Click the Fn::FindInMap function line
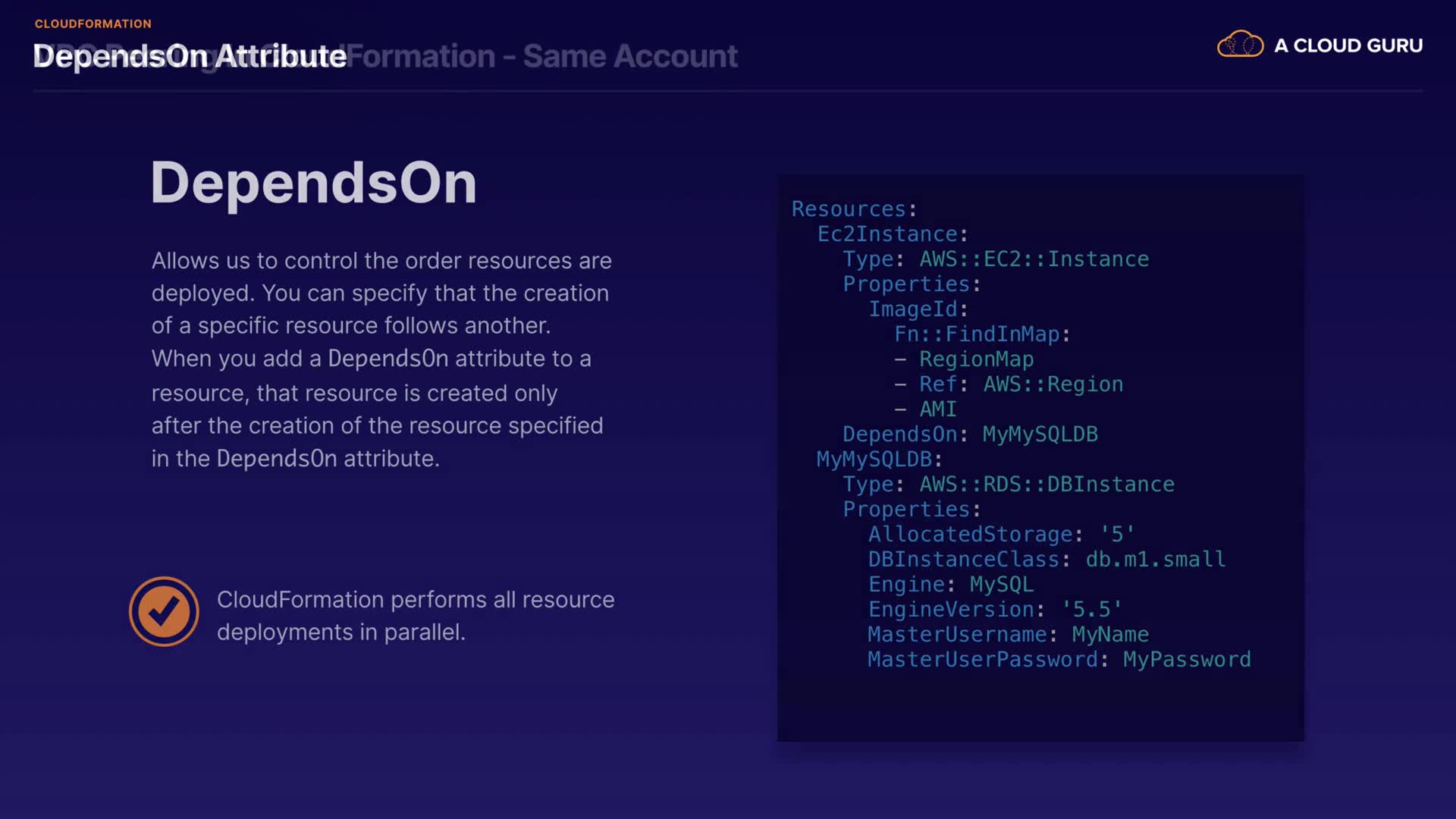The image size is (1456, 819). (x=981, y=334)
